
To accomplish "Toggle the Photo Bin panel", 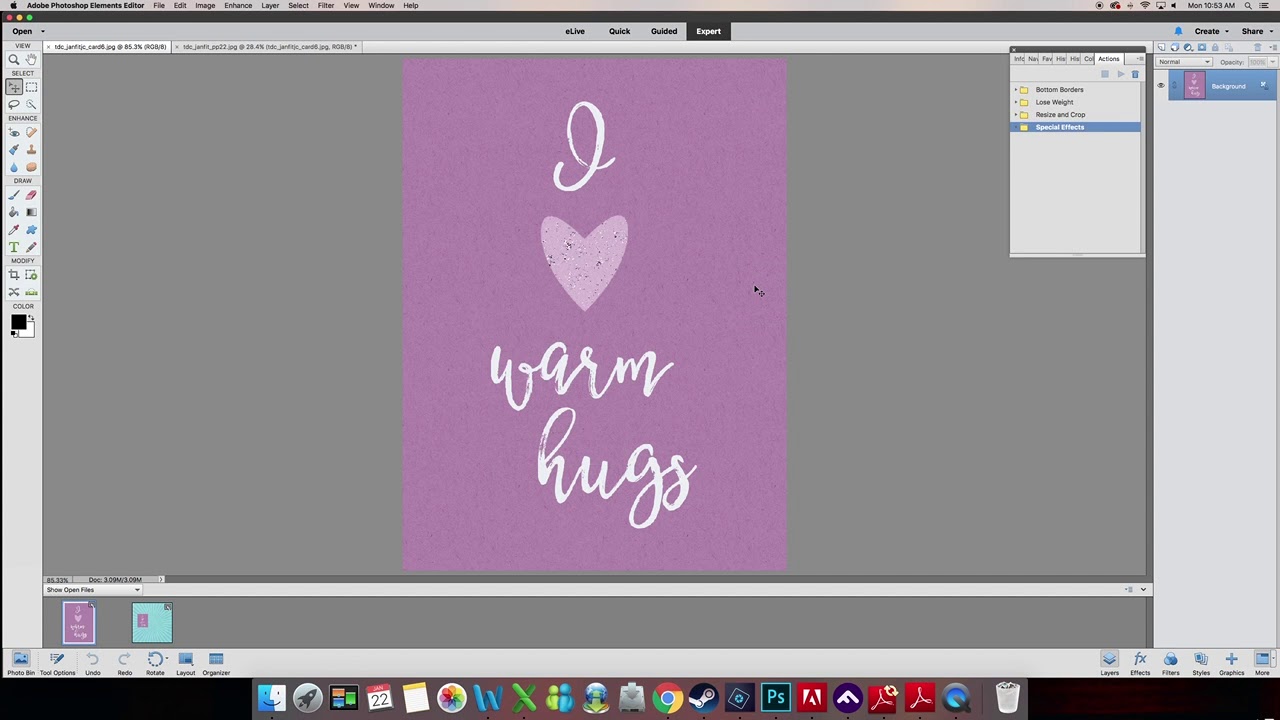I will point(20,662).
